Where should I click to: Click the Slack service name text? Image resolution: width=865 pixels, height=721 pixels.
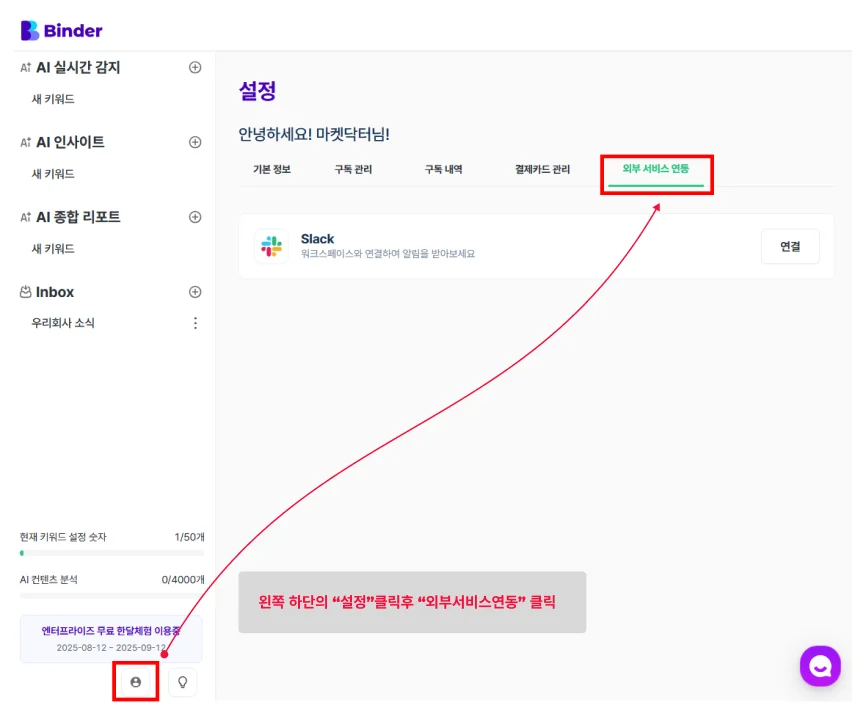pos(317,239)
